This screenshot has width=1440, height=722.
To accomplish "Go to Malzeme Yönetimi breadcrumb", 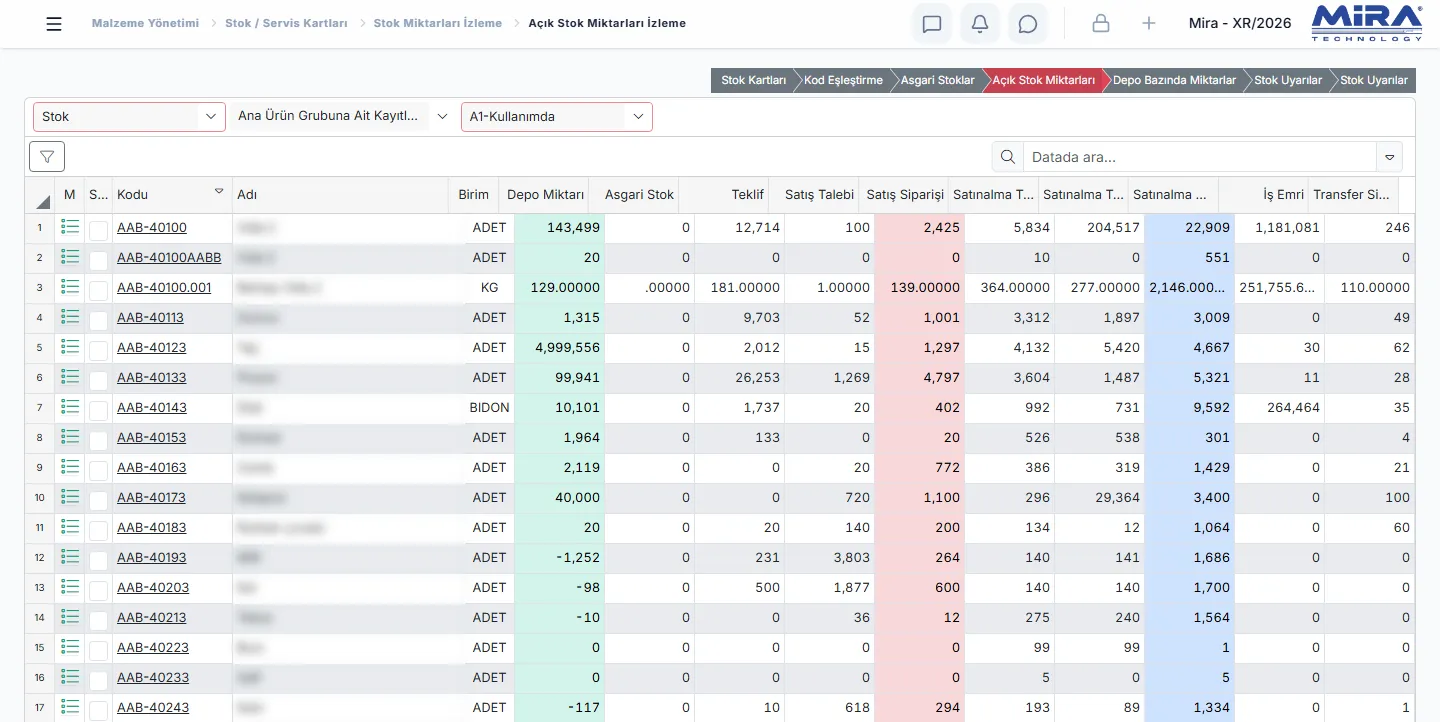I will pyautogui.click(x=145, y=23).
